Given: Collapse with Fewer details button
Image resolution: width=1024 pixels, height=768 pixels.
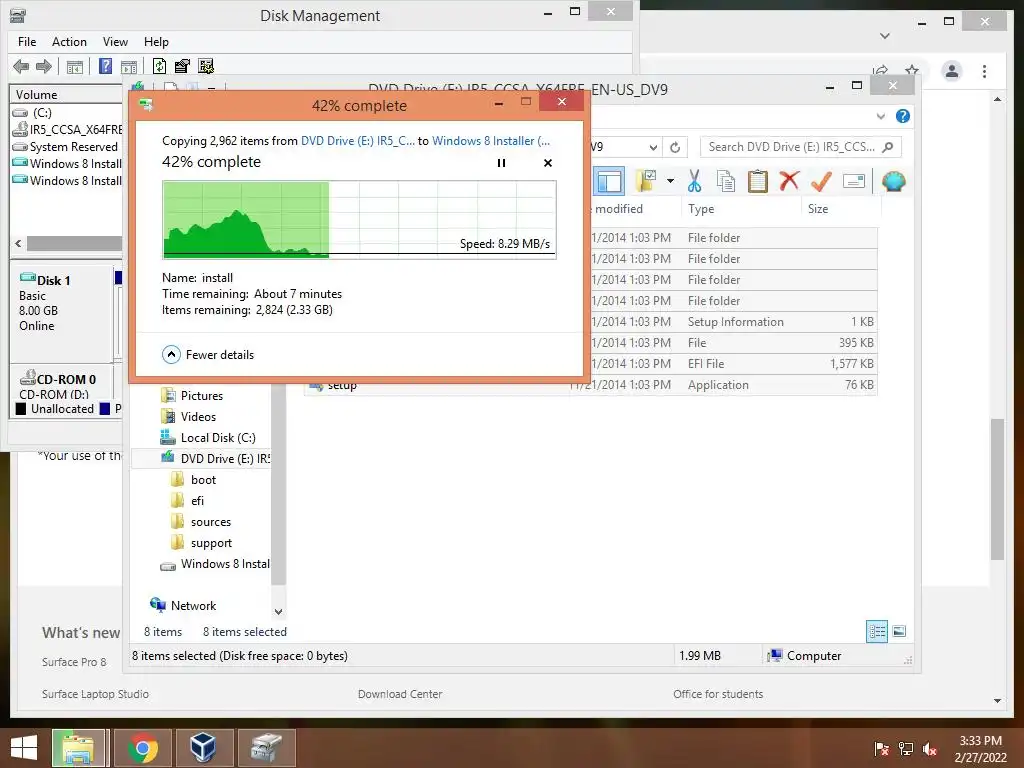Looking at the screenshot, I should [208, 355].
